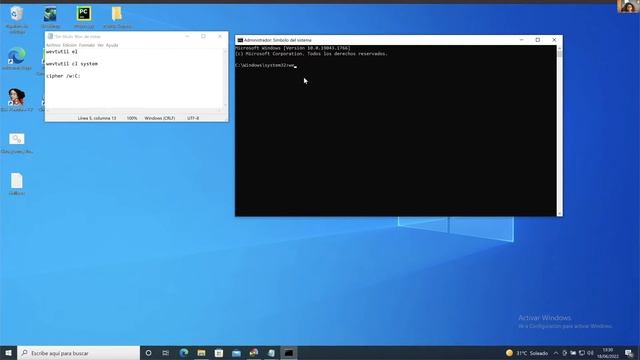Click Notepad's horizontal scrollbar
This screenshot has width=640, height=360.
pyautogui.click(x=134, y=111)
